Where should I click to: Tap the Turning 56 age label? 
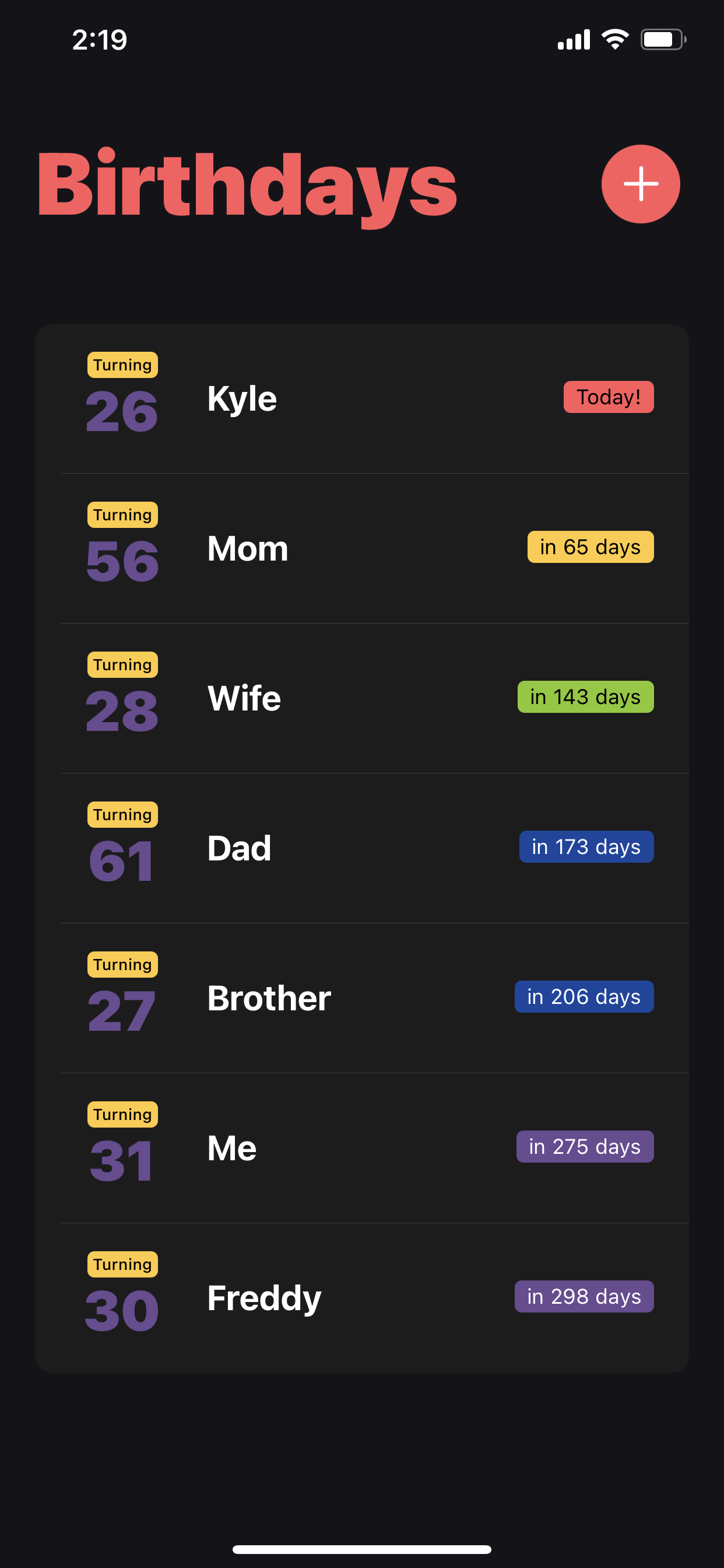122,543
